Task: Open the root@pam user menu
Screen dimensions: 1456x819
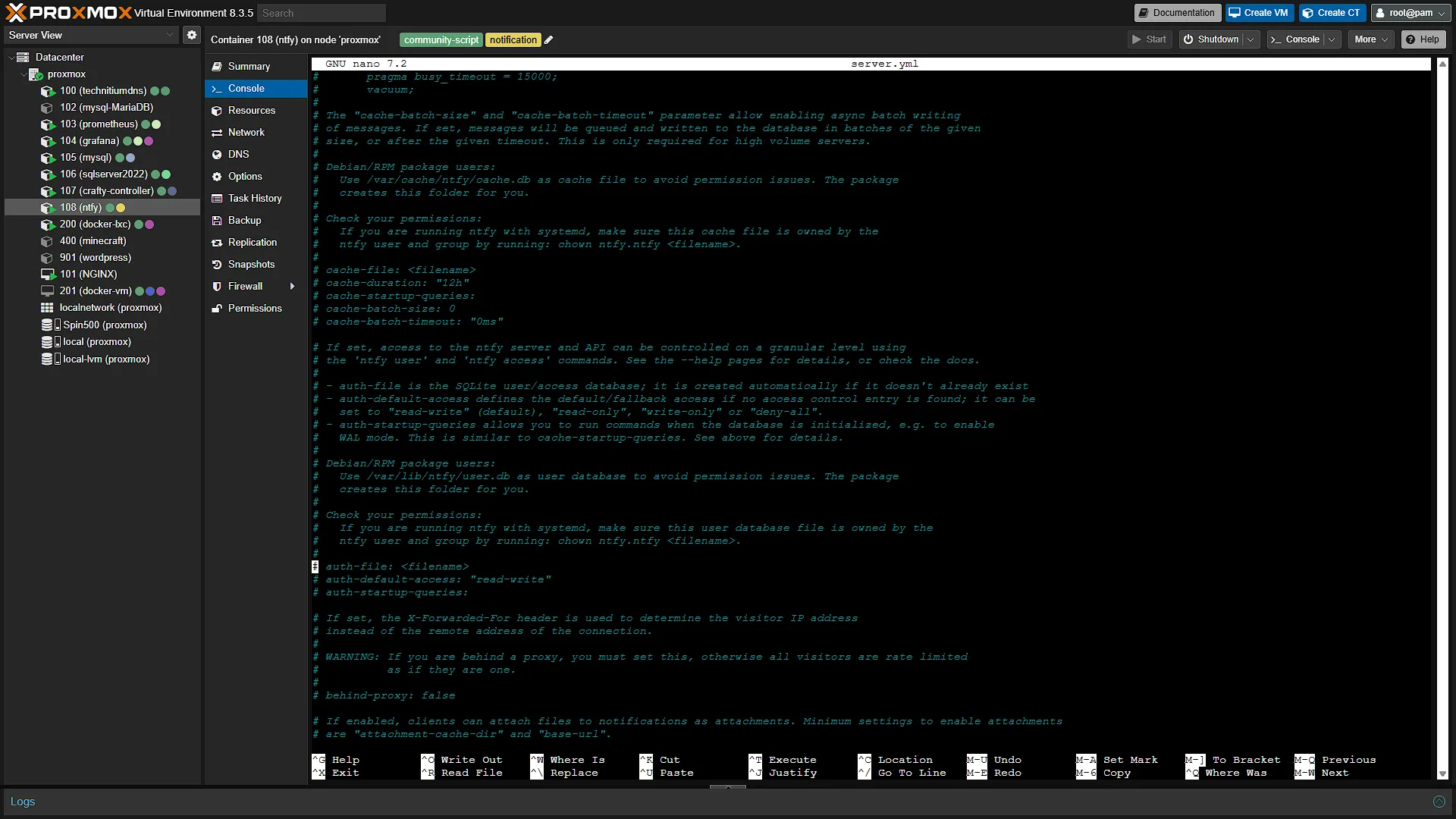Action: pyautogui.click(x=1411, y=13)
